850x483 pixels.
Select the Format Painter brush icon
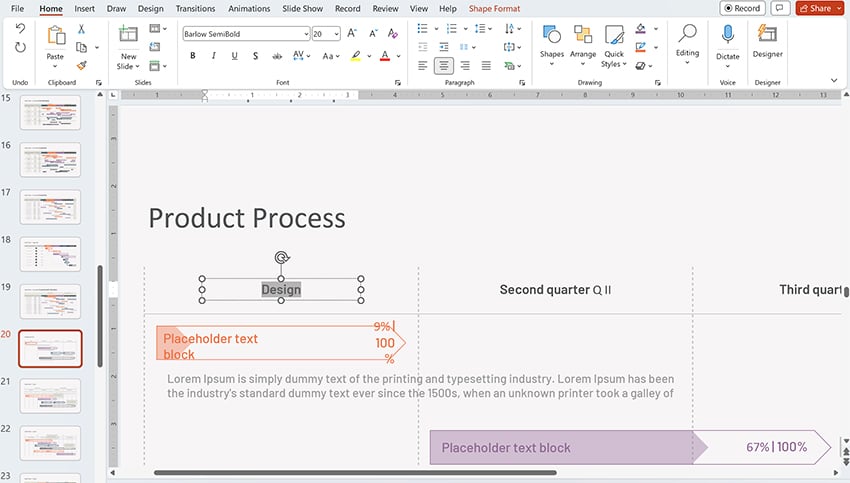pyautogui.click(x=82, y=65)
